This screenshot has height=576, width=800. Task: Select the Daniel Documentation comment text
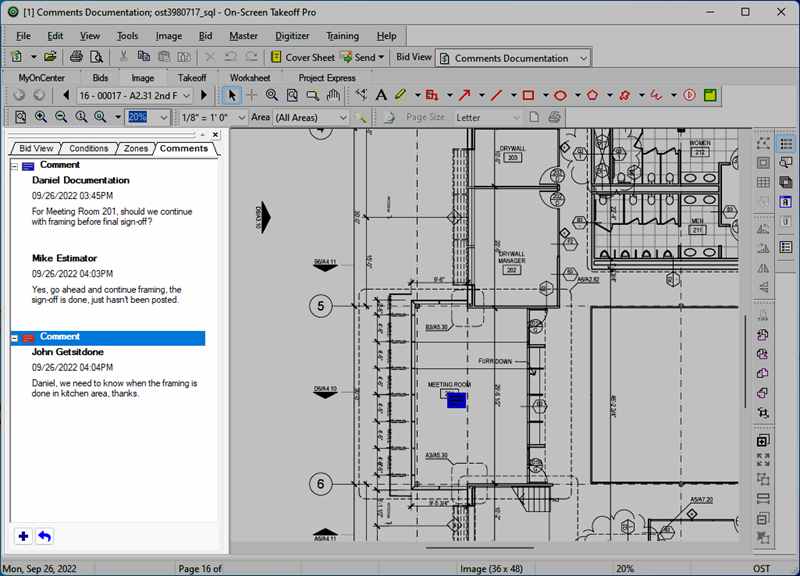pyautogui.click(x=112, y=217)
